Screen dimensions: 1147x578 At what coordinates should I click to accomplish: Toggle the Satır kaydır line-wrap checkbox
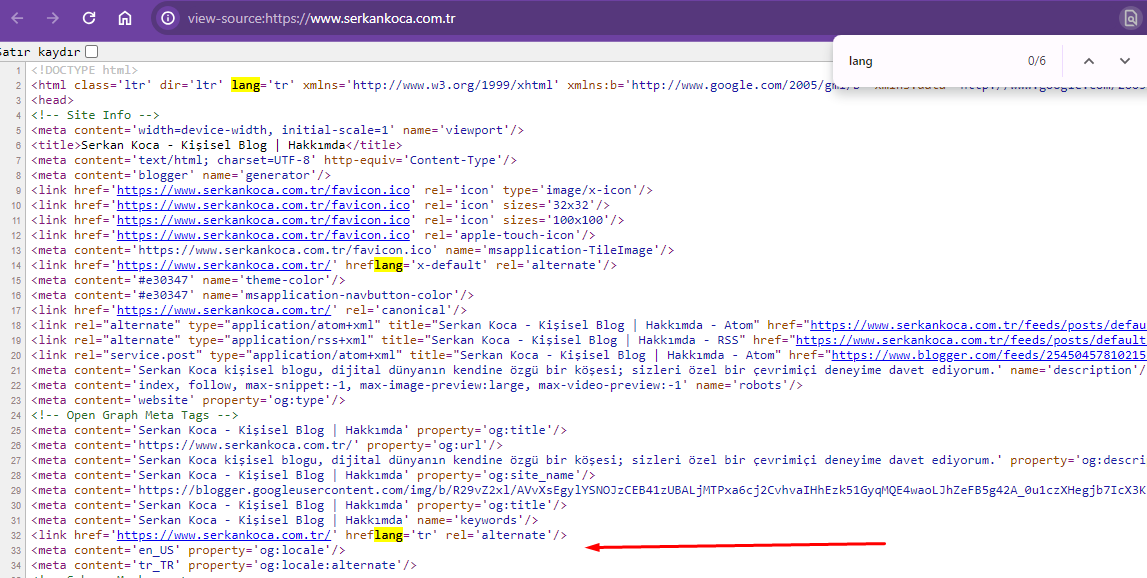91,52
